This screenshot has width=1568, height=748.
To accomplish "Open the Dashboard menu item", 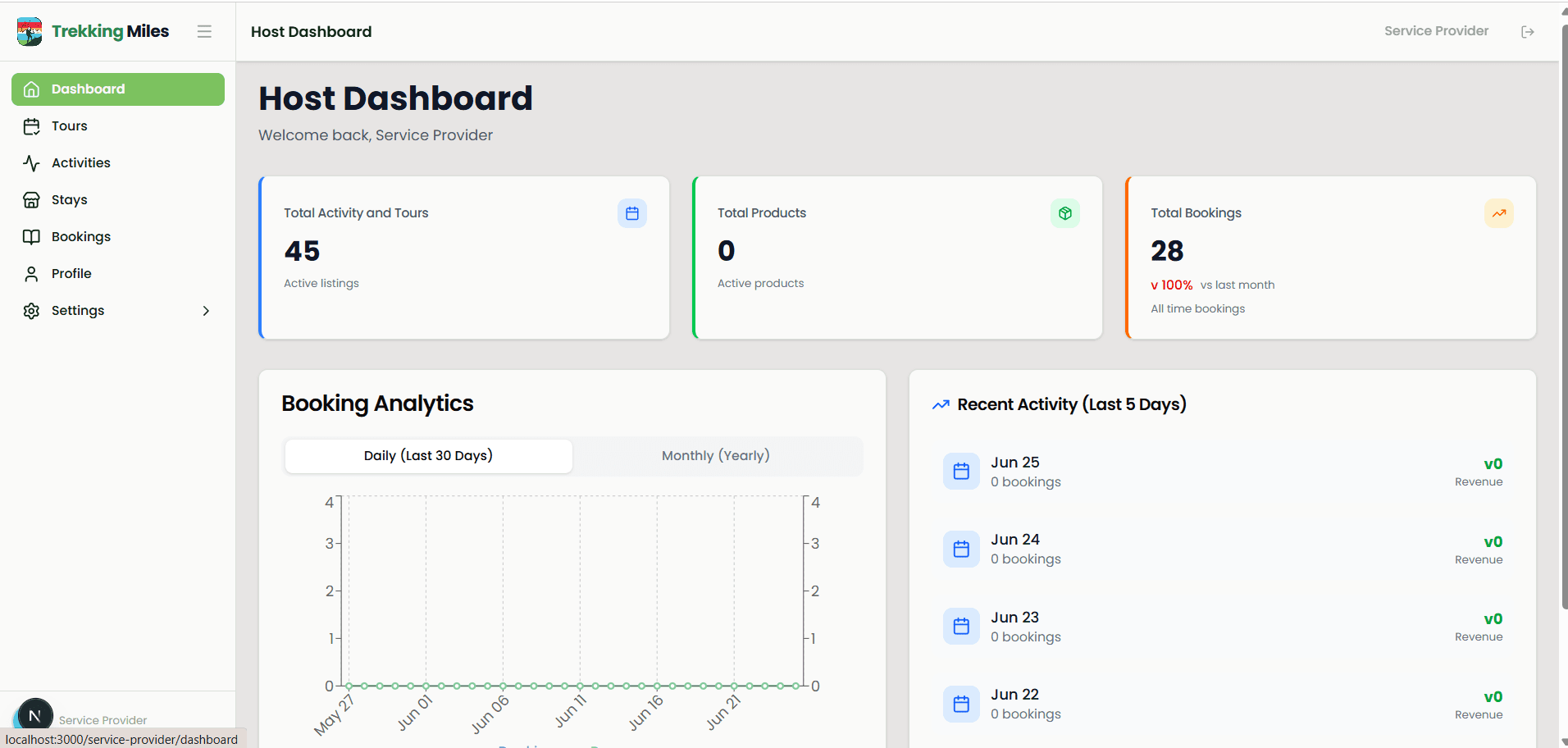I will click(118, 89).
